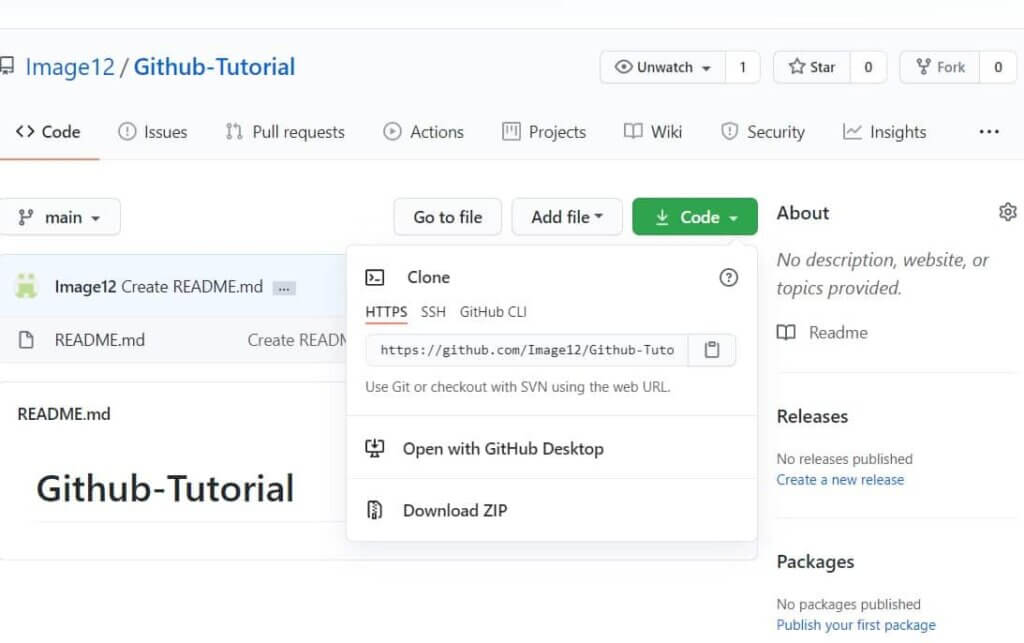Open the Clone help question-mark icon
Viewport: 1024px width, 643px height.
(x=728, y=277)
